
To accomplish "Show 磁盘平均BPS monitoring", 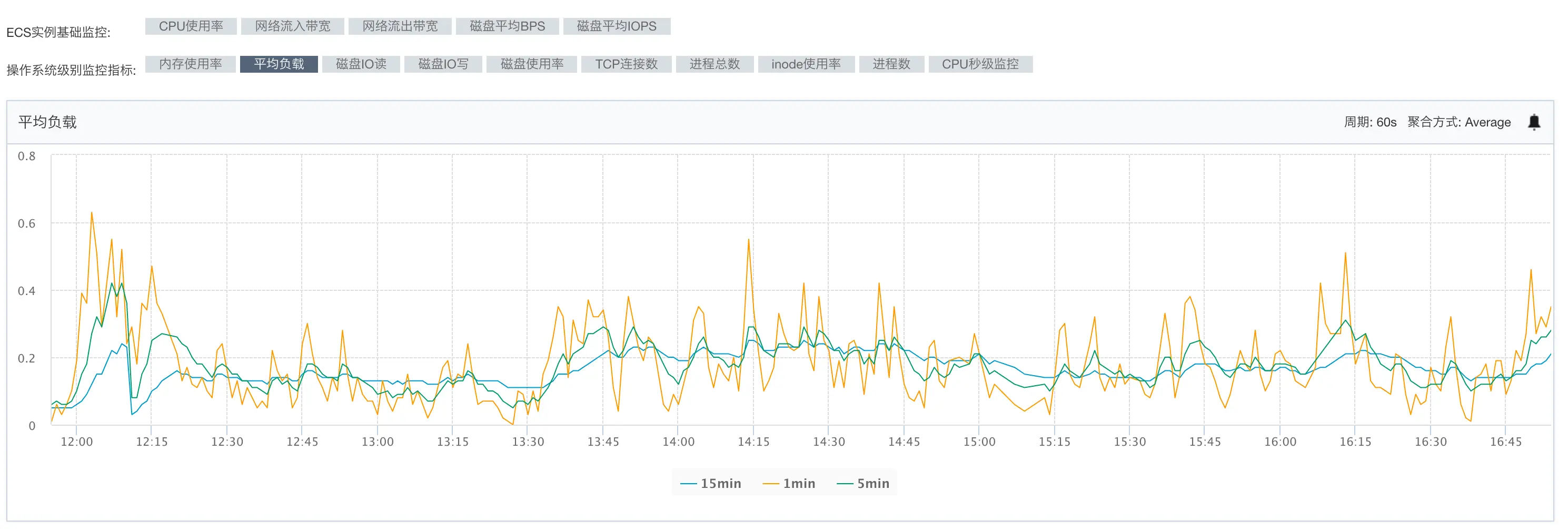I will 507,26.
